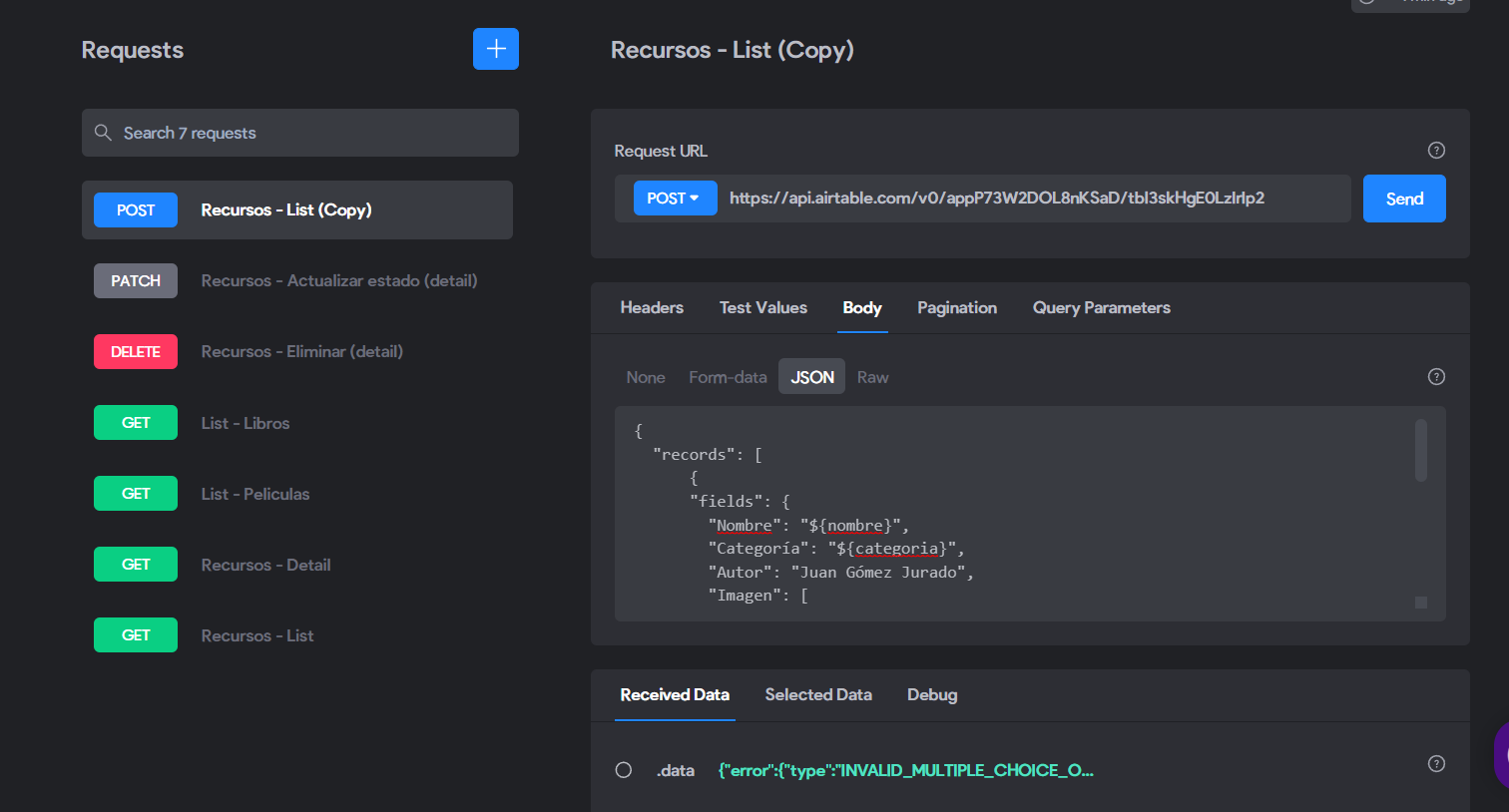1509x812 pixels.
Task: Select Recursos - List (Copy) POST request
Action: click(297, 209)
